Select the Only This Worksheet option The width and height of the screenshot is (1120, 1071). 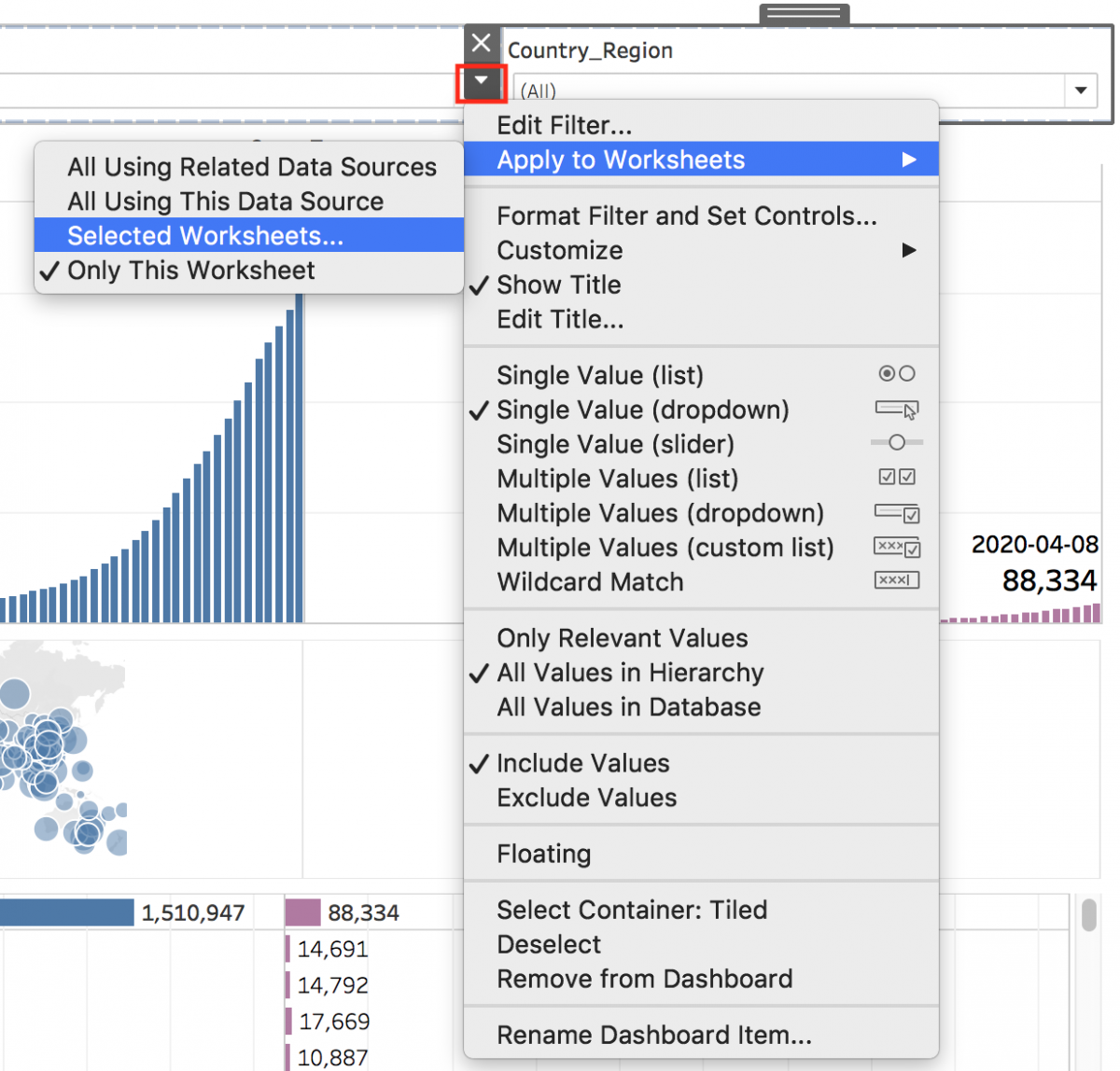click(190, 271)
